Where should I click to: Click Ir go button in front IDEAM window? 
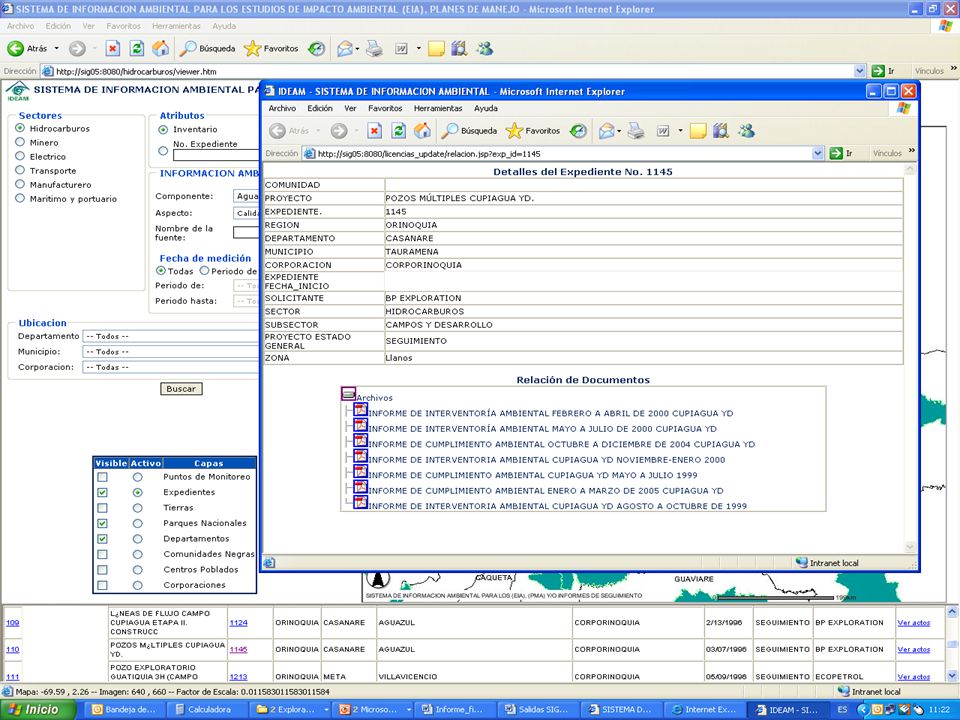841,154
